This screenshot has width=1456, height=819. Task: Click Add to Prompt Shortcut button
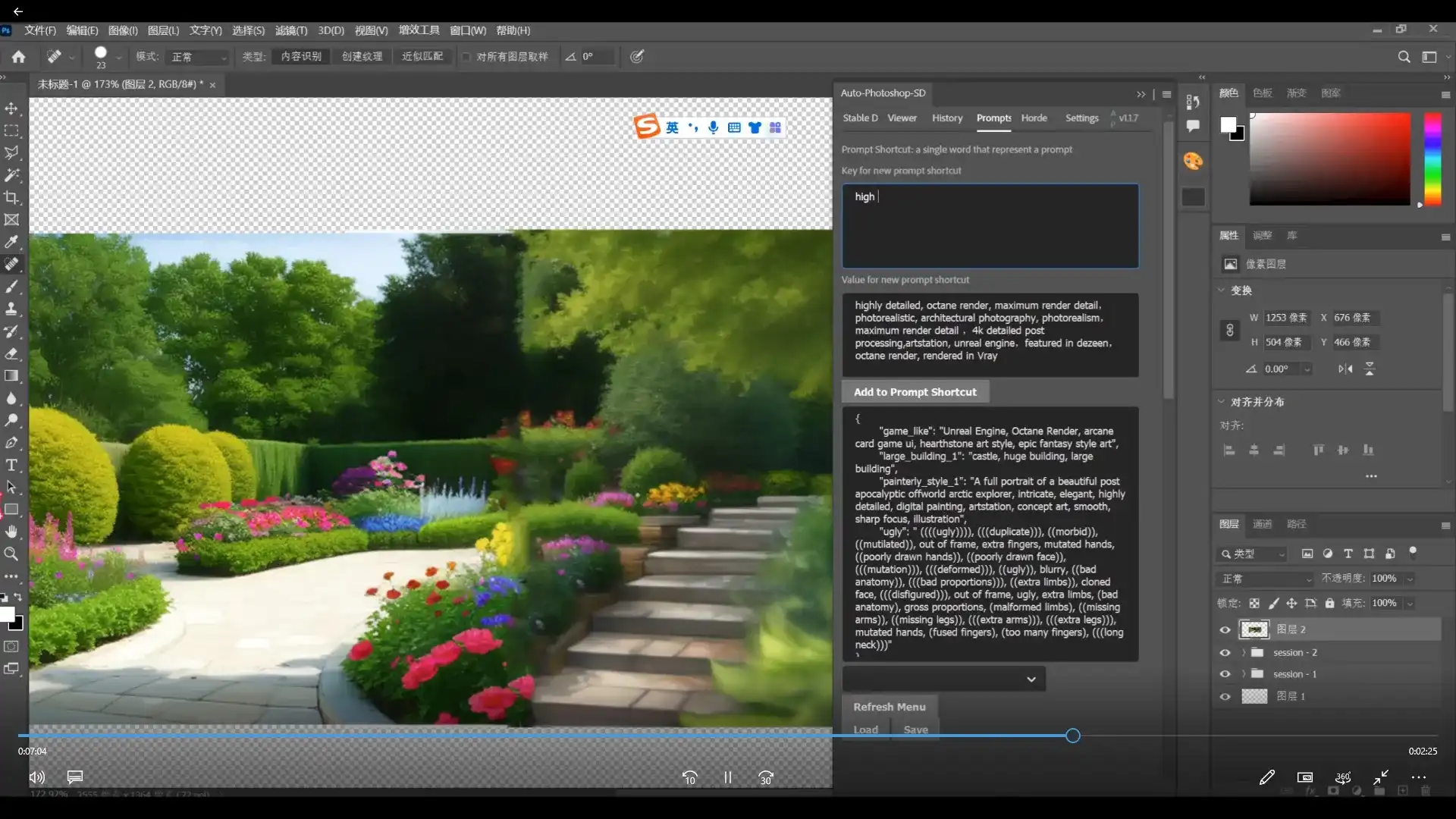[915, 392]
